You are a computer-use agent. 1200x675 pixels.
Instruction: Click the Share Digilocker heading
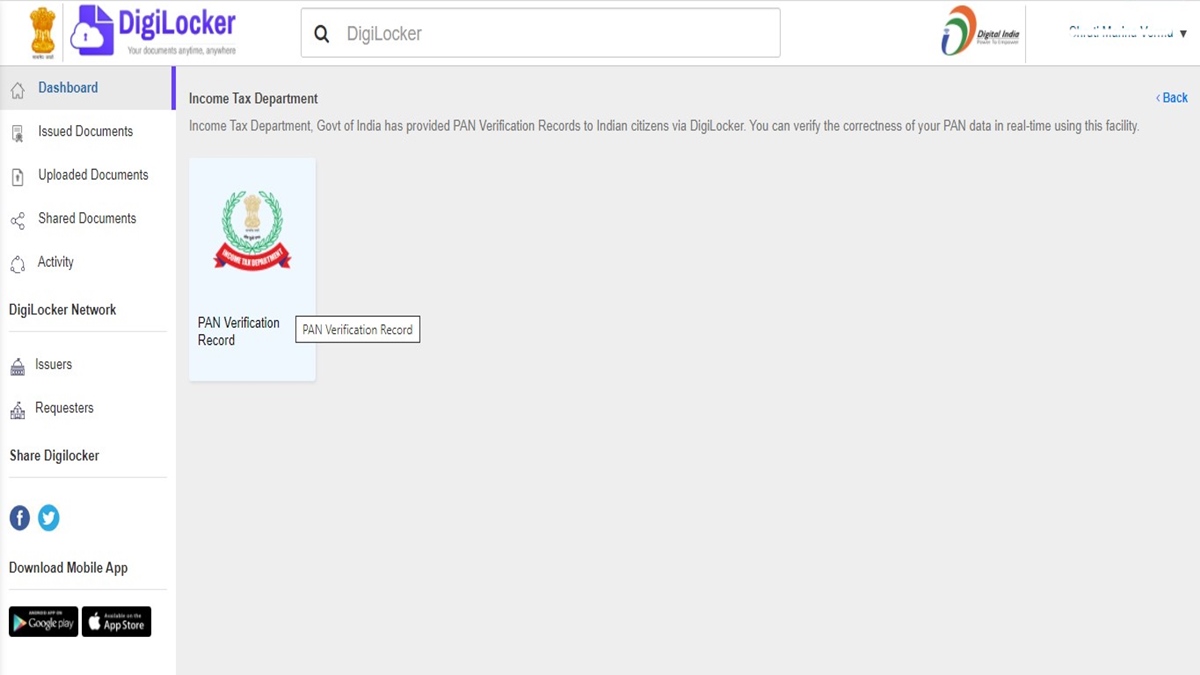pyautogui.click(x=54, y=456)
